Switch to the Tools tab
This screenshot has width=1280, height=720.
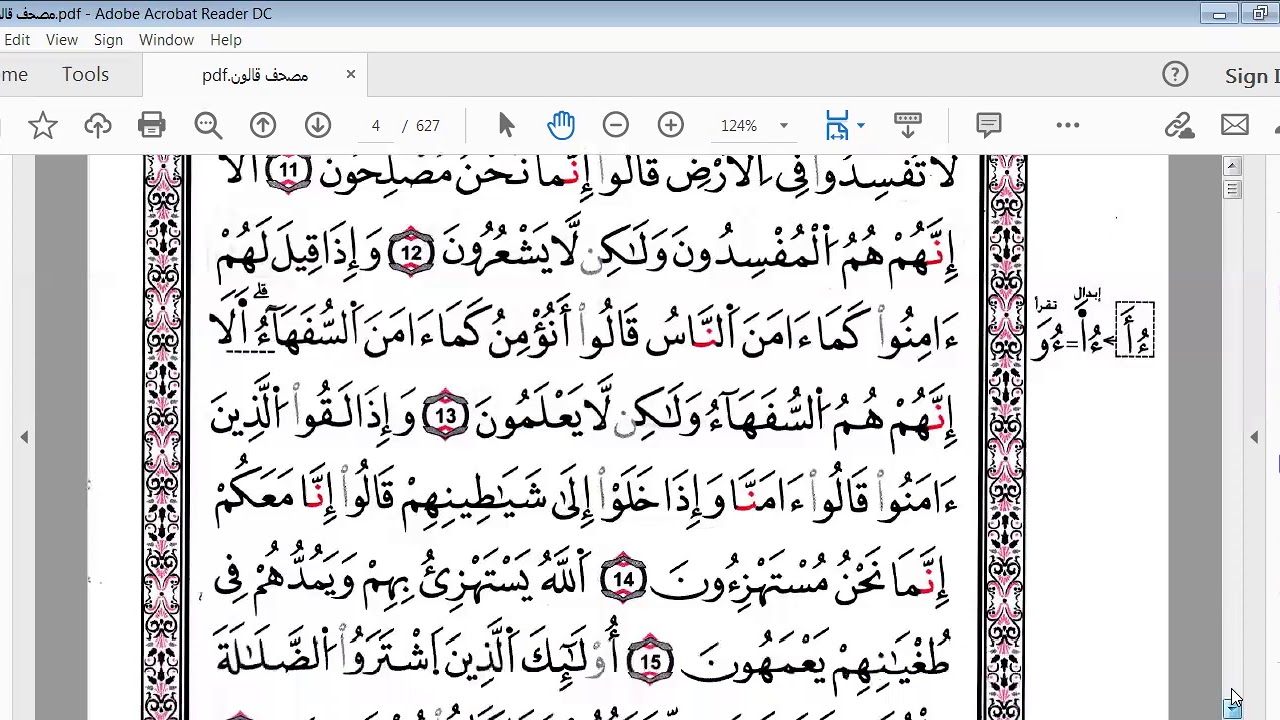click(85, 75)
